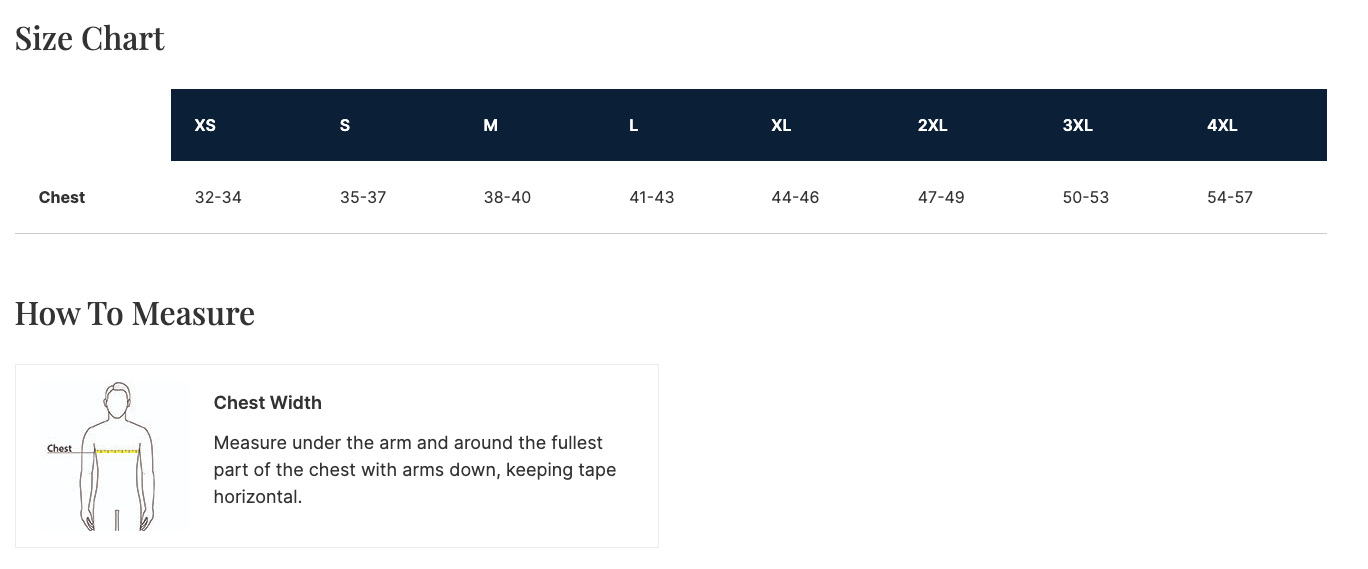
Task: Click the Chest Width heading
Action: click(268, 403)
